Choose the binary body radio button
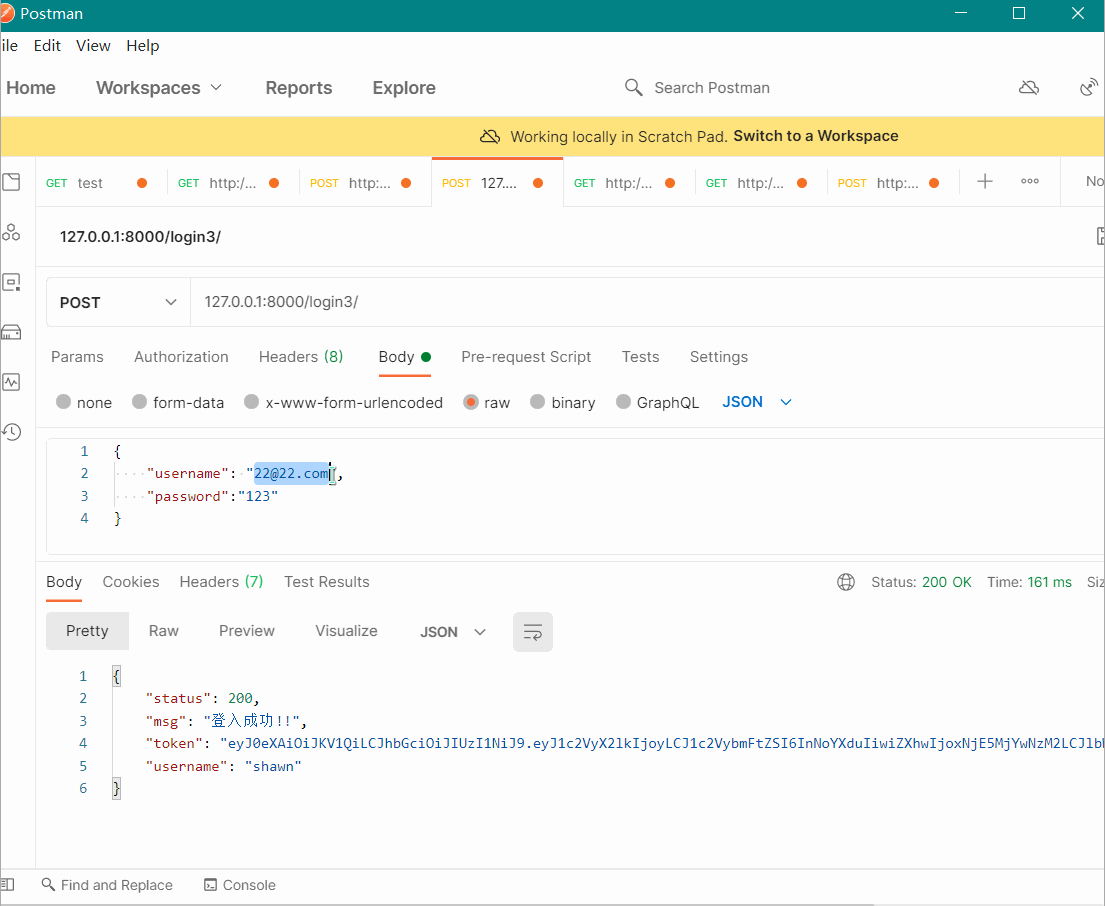The image size is (1105, 906). tap(538, 402)
